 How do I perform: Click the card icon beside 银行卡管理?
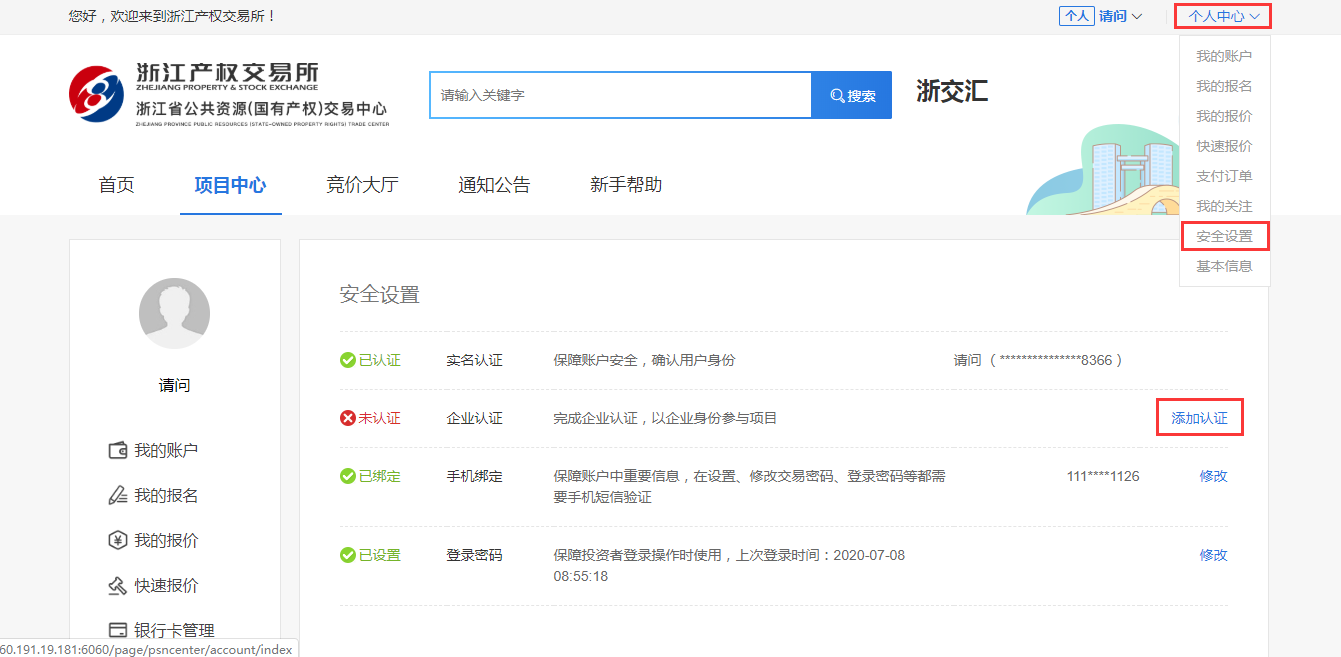pyautogui.click(x=117, y=630)
